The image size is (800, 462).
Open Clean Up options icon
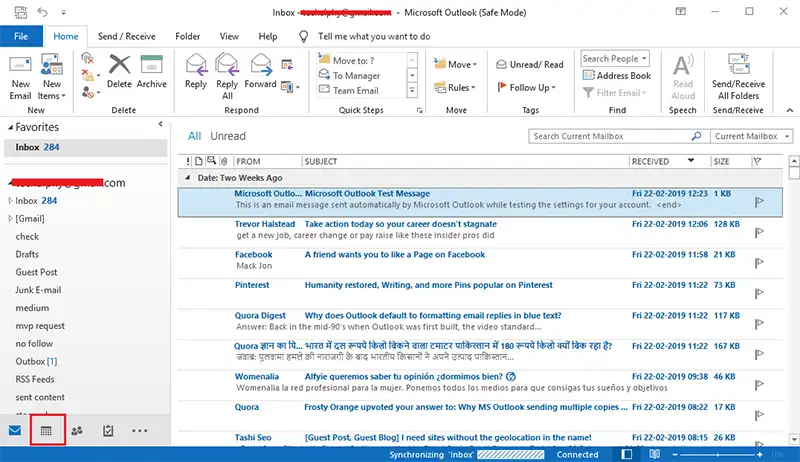[x=90, y=75]
